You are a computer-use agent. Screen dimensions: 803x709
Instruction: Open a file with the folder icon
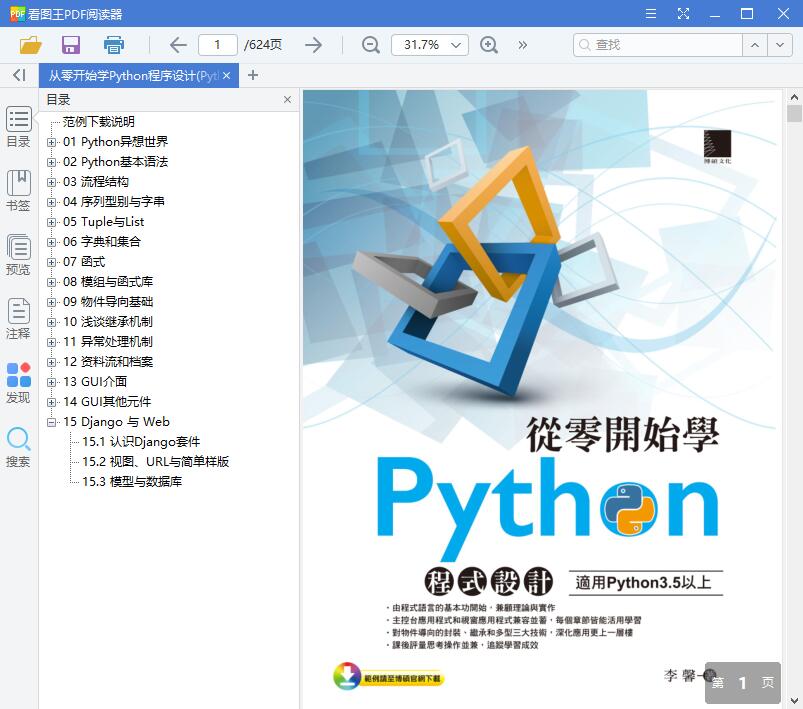click(29, 45)
